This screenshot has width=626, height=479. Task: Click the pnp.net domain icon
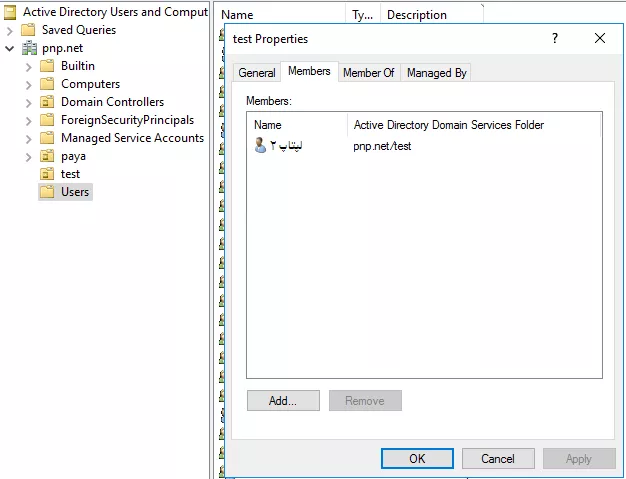[29, 48]
